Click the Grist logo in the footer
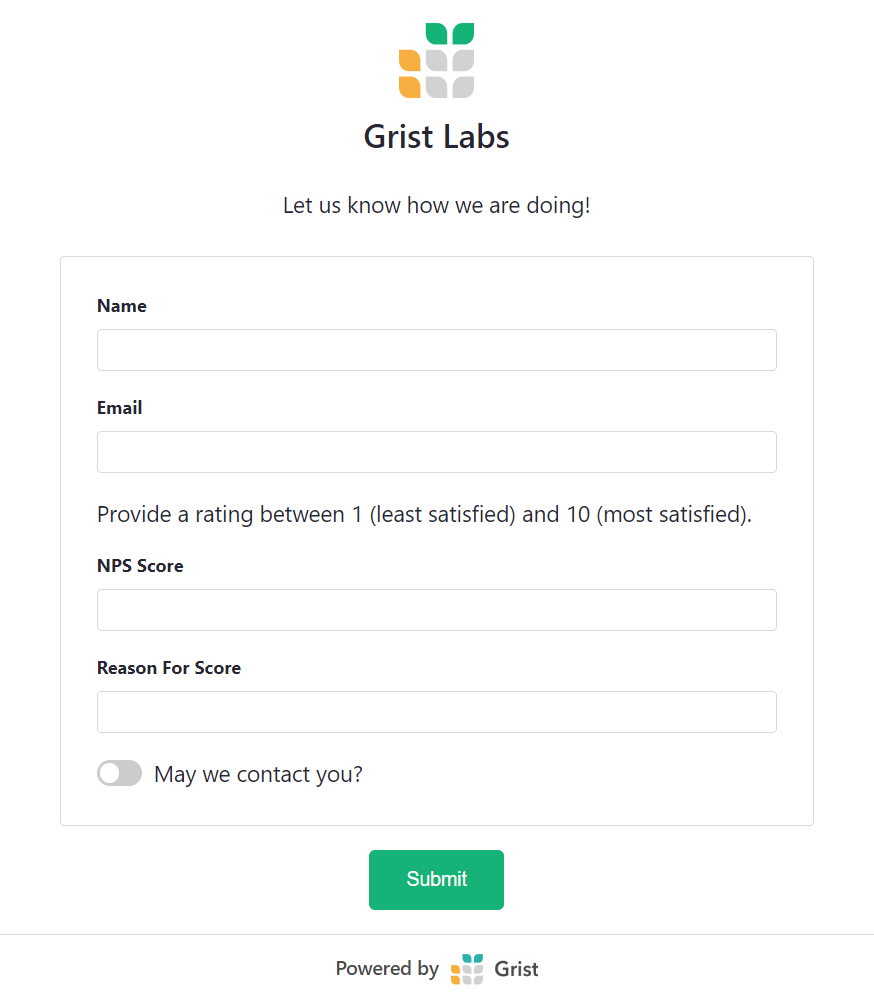 pos(467,968)
